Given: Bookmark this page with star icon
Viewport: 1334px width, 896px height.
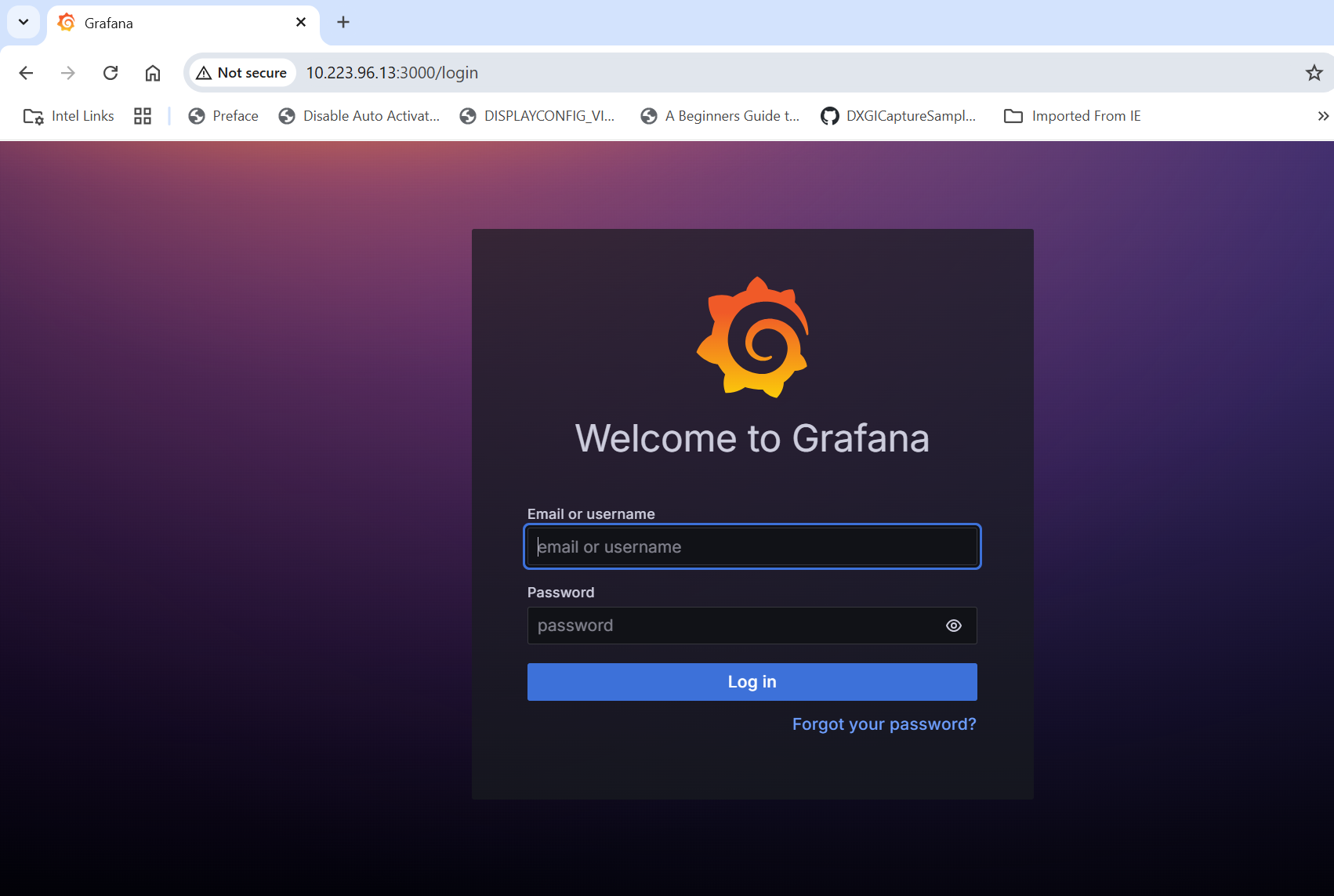Looking at the screenshot, I should (x=1314, y=73).
